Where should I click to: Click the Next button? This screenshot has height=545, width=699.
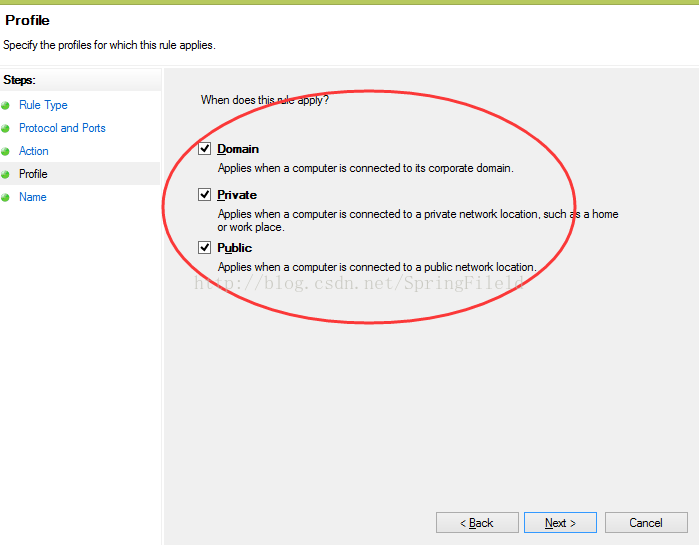[560, 522]
